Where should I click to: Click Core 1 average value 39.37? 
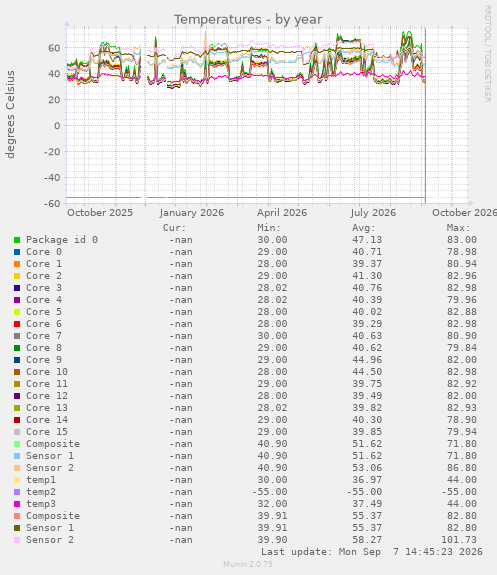(367, 264)
